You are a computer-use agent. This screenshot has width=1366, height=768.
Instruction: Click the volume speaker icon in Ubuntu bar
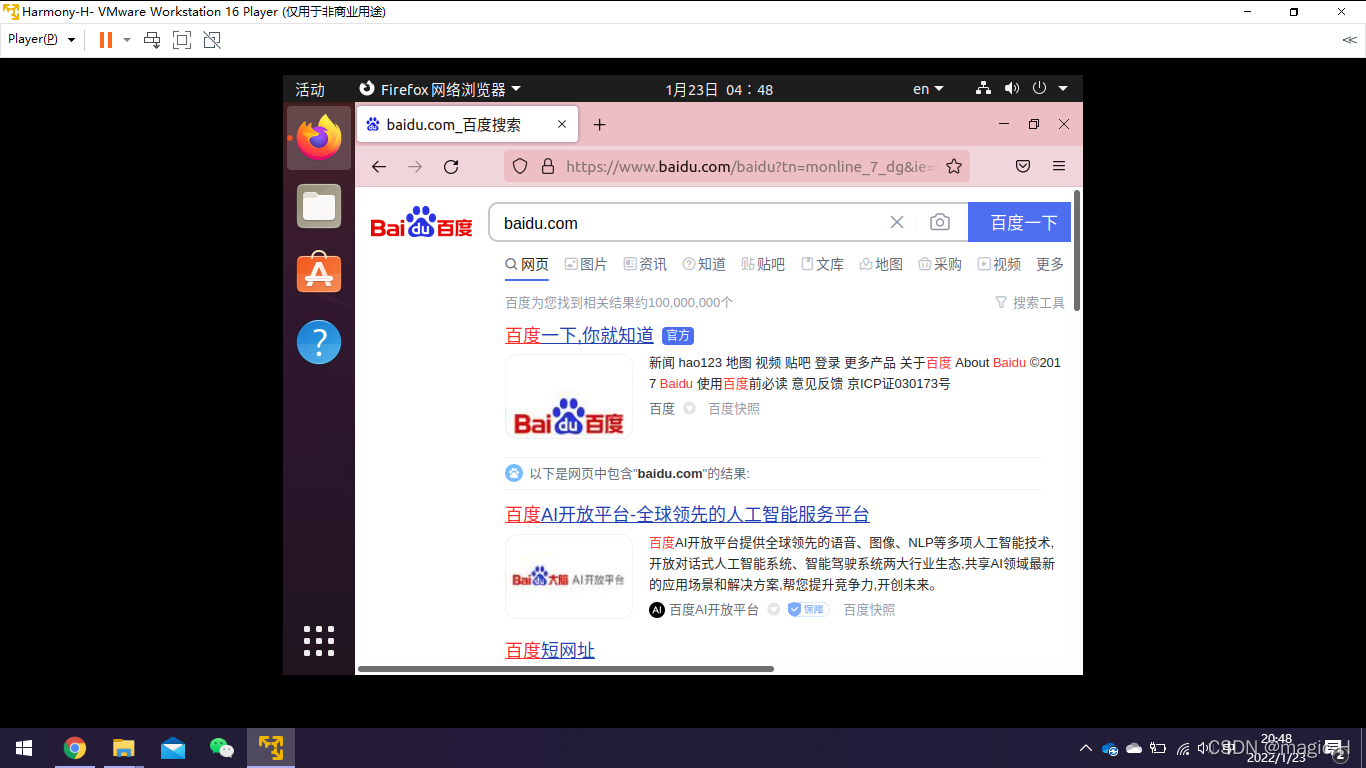(1012, 88)
